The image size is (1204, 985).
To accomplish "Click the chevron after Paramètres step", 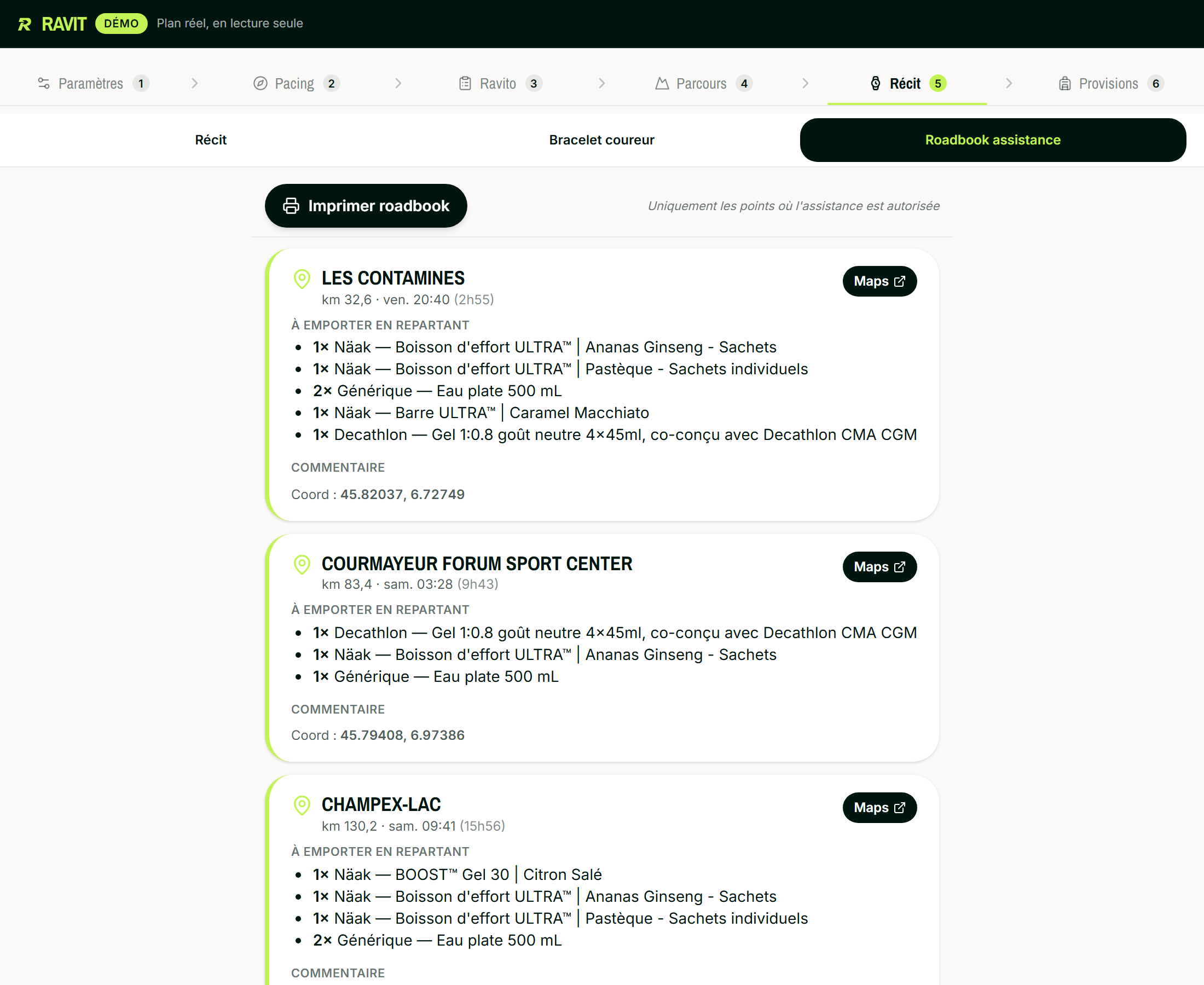I will point(195,83).
